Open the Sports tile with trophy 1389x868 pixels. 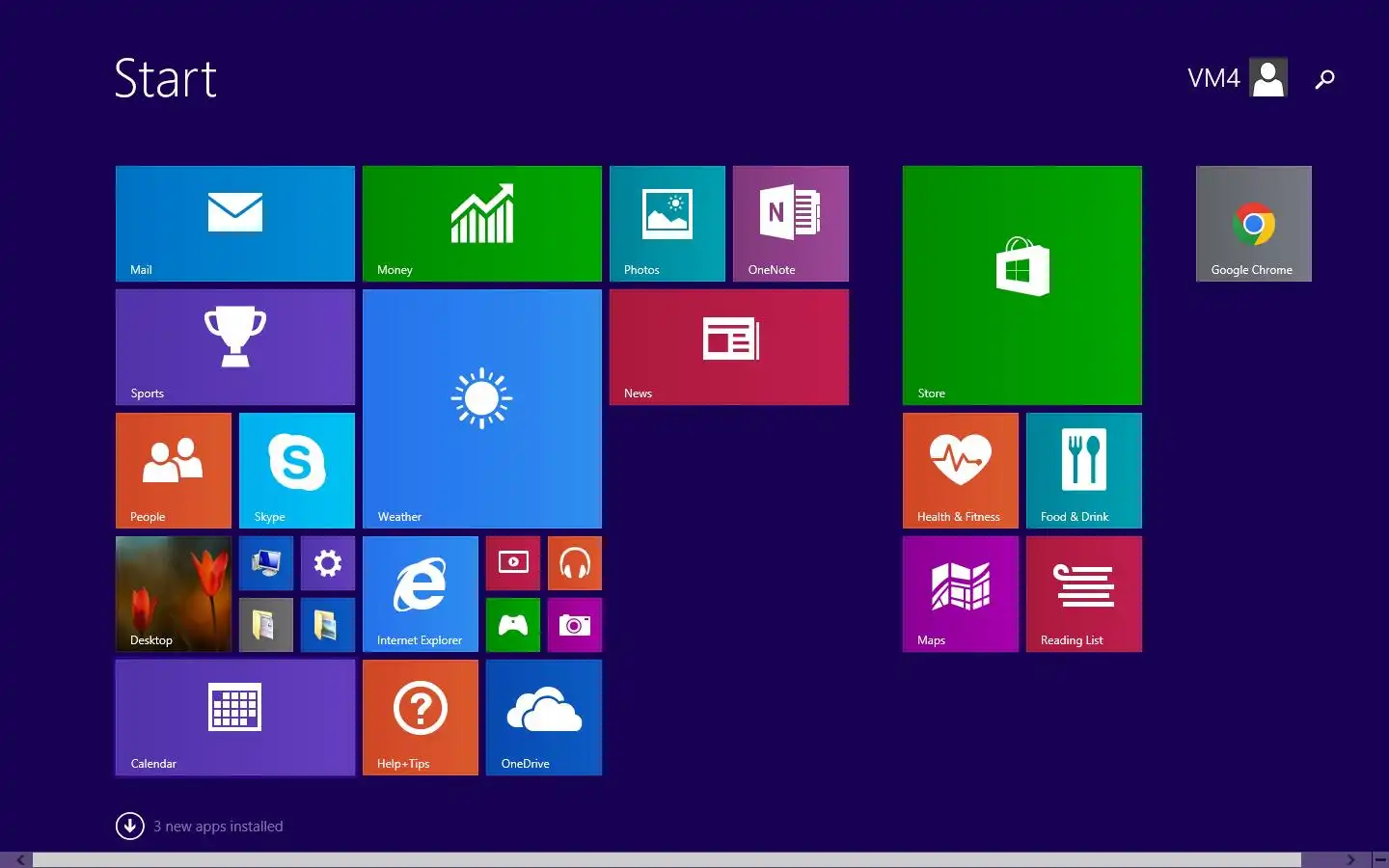point(235,347)
